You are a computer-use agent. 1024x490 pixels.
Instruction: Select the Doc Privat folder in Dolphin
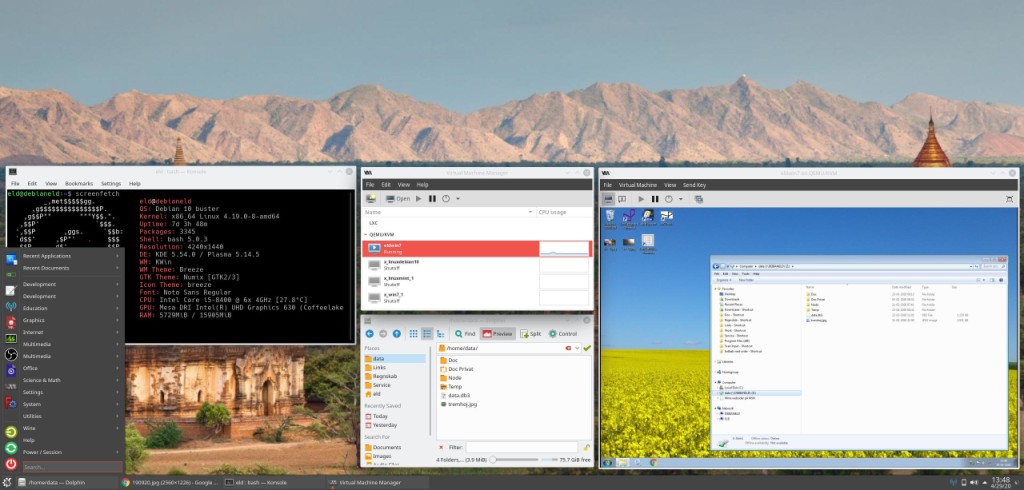456,369
